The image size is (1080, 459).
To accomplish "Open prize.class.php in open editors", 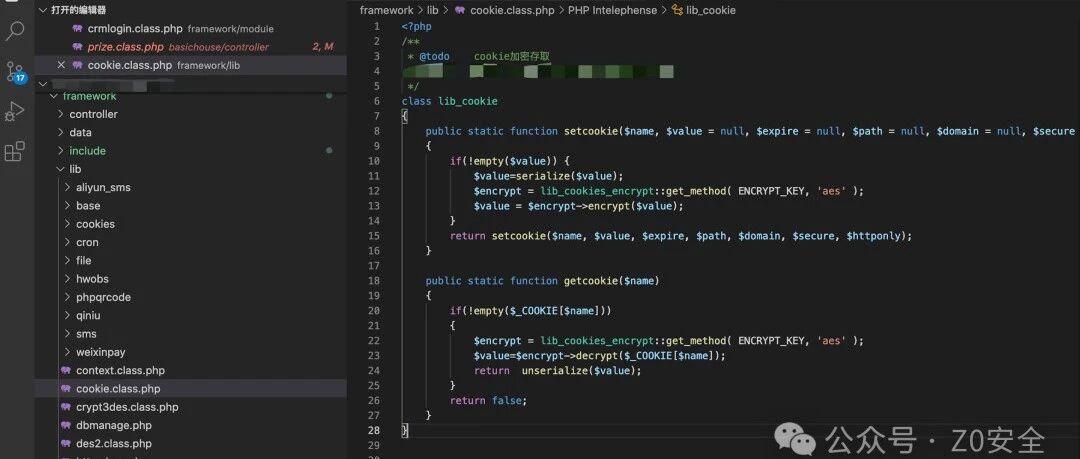I will [x=191, y=47].
